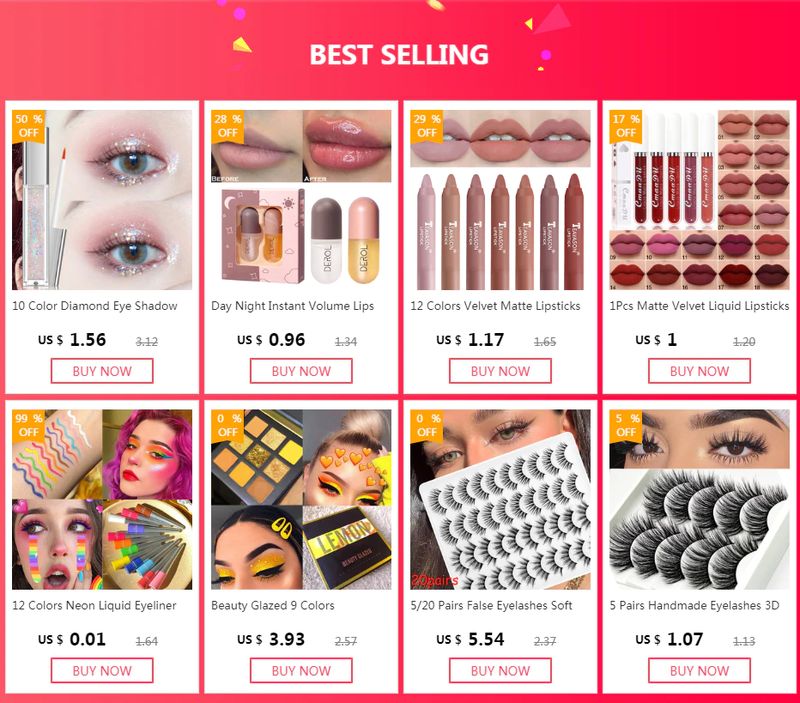
Task: Open the 12 Colors Neon Liquid Eyeliner image
Action: [x=102, y=499]
